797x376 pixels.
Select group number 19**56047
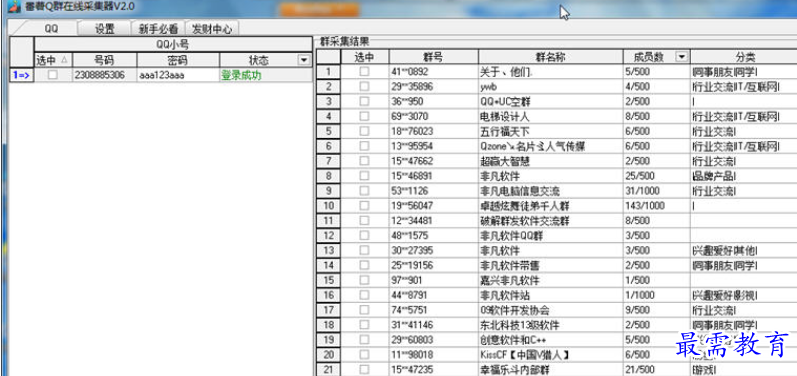[433, 206]
